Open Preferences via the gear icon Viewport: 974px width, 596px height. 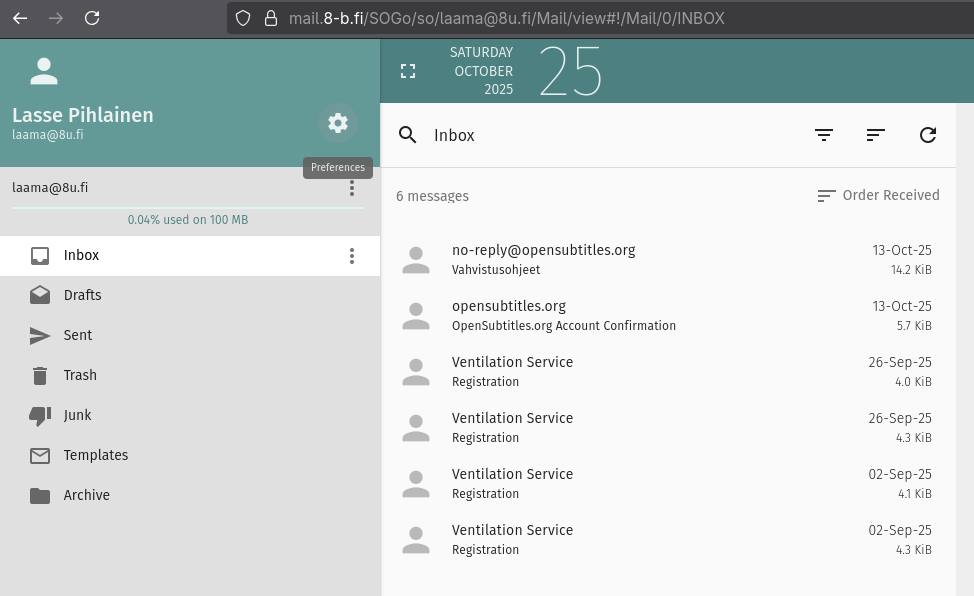(338, 123)
